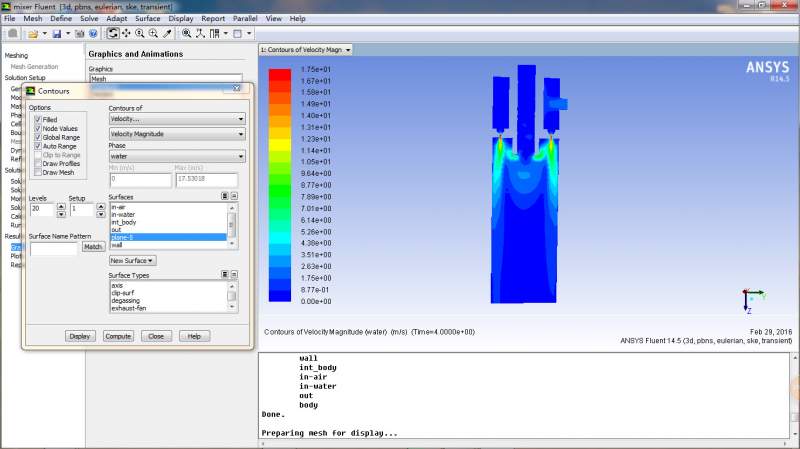The width and height of the screenshot is (800, 449).
Task: Click the axes orientation view icon
Action: 201,34
